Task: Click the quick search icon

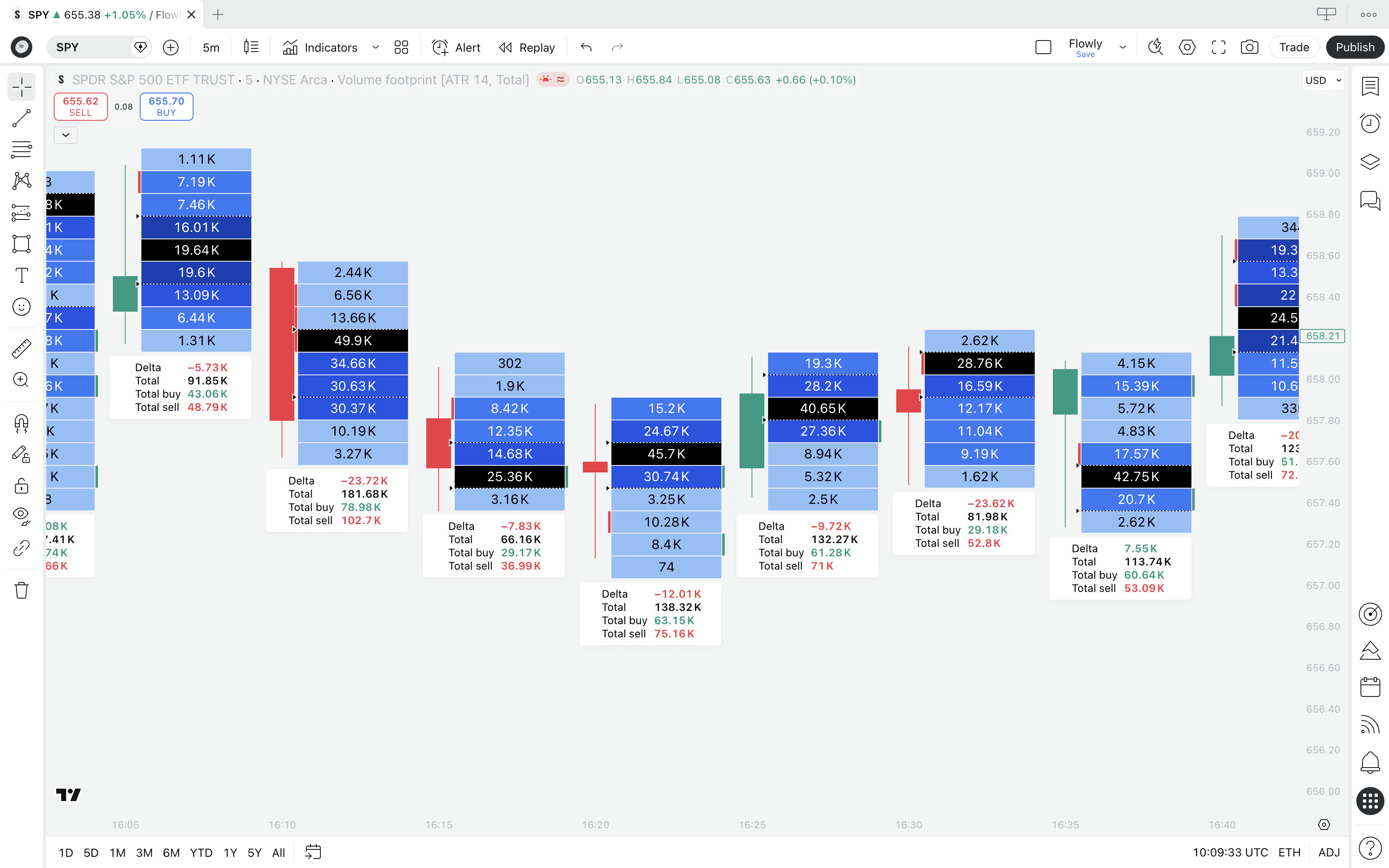Action: pyautogui.click(x=1155, y=47)
